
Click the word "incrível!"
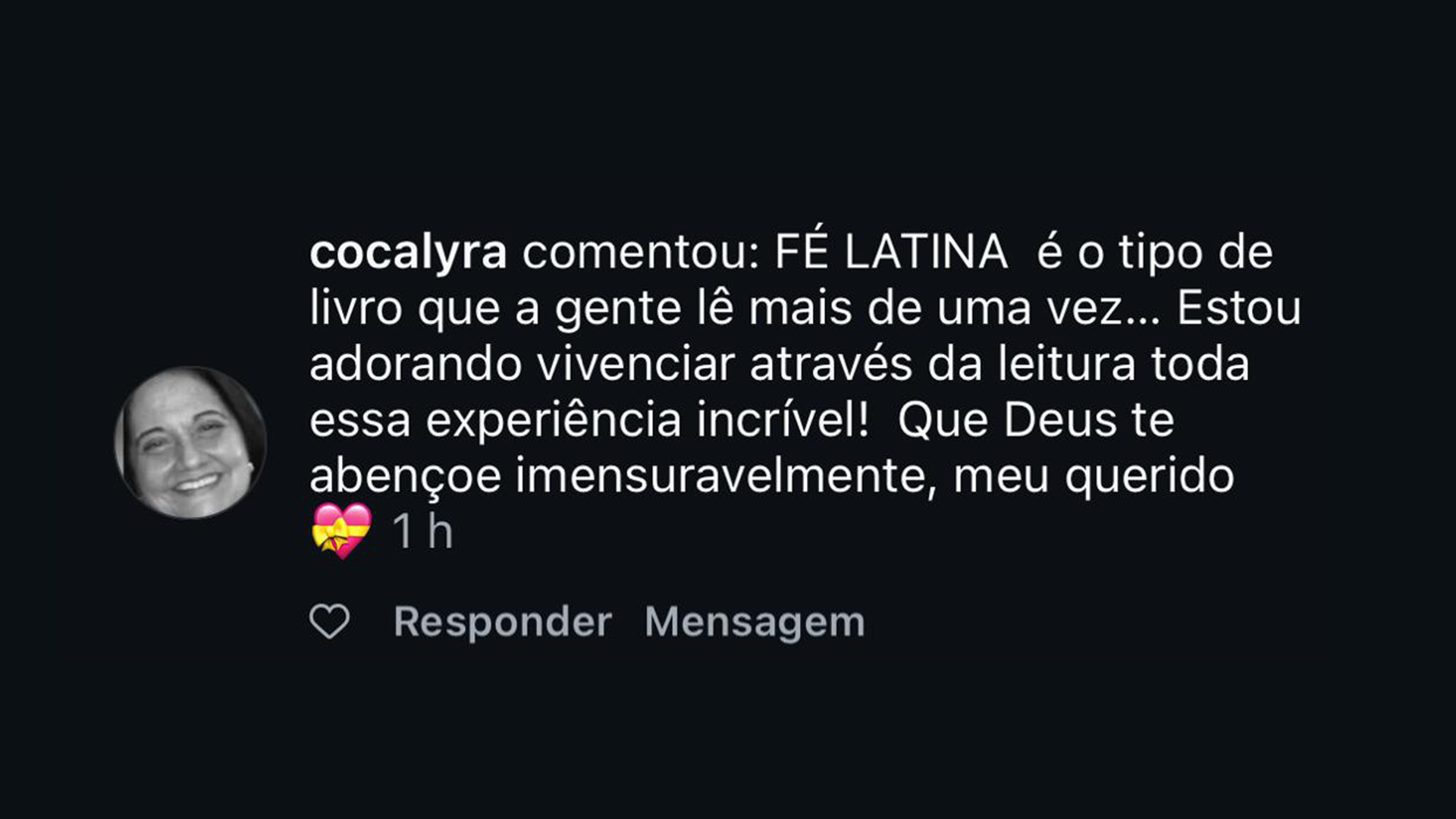783,421
